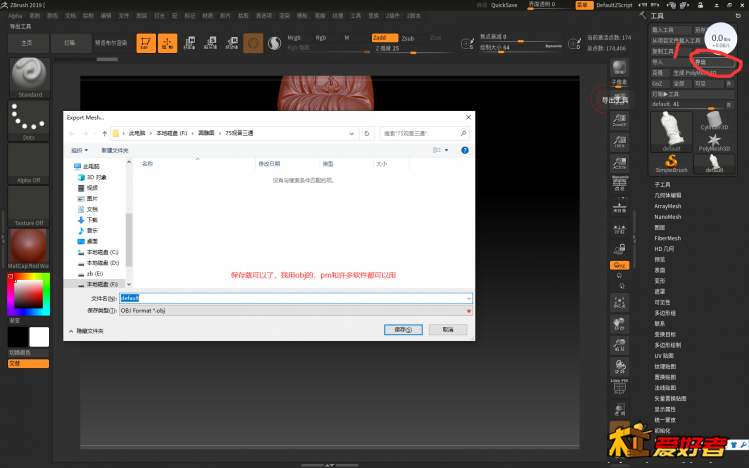The height and width of the screenshot is (468, 749).
Task: Open the Alpha Off slot
Action: point(29,163)
